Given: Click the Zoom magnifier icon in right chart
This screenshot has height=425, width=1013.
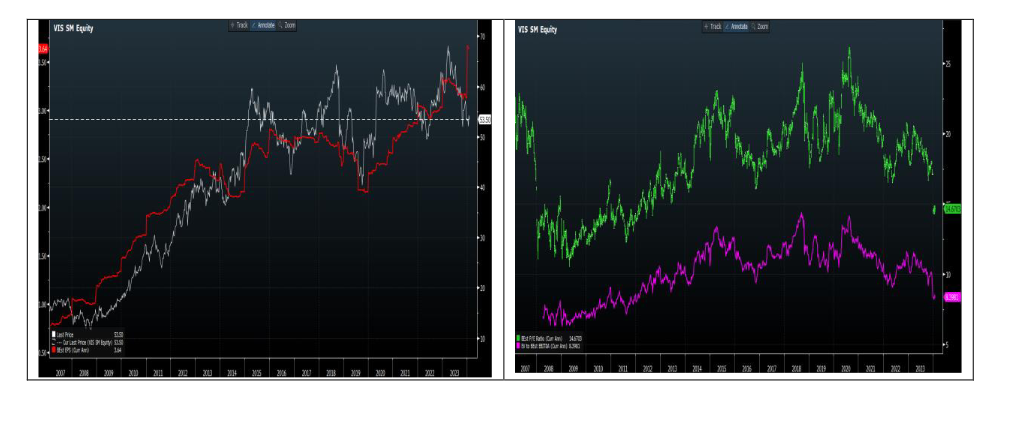Looking at the screenshot, I should 756,25.
